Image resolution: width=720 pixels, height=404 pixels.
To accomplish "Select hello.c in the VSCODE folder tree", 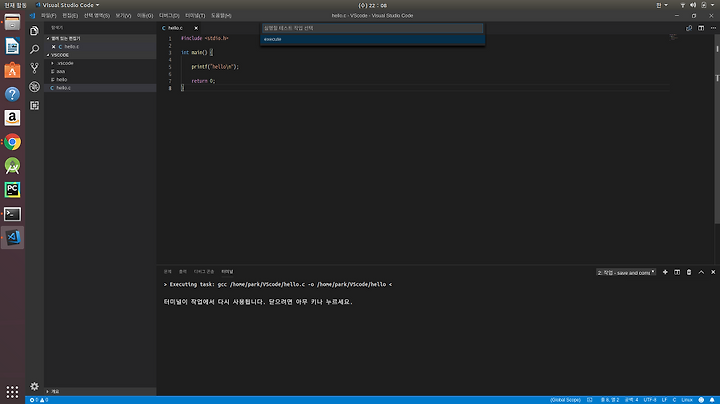I will (100, 88).
